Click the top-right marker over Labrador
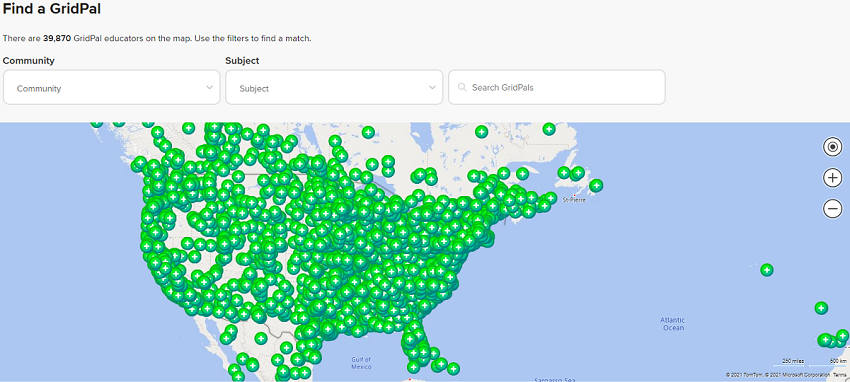Image resolution: width=850 pixels, height=382 pixels. coord(549,129)
